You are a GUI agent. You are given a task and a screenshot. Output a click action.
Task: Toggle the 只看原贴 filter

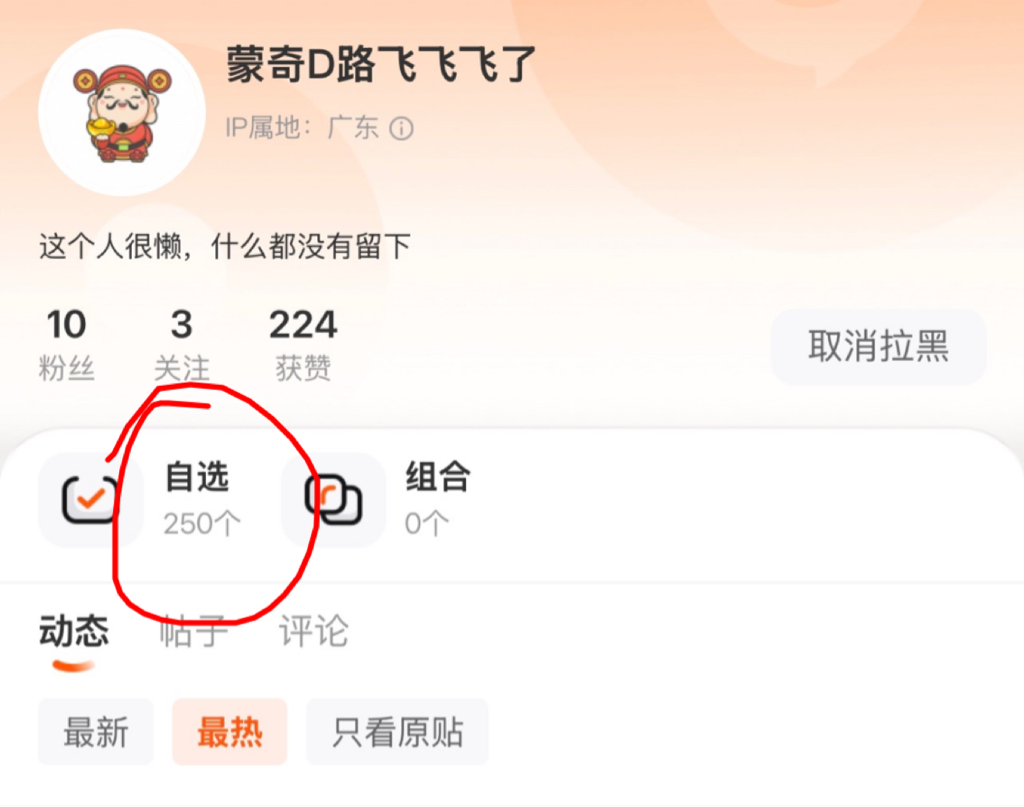[x=397, y=731]
